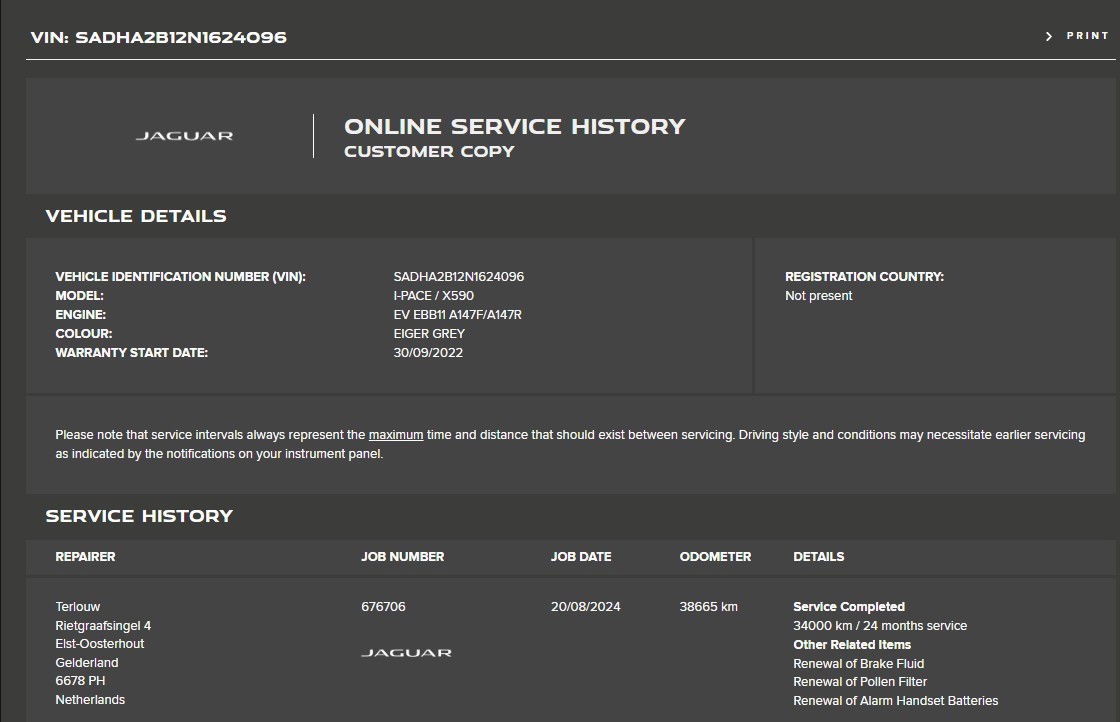Image resolution: width=1120 pixels, height=722 pixels.
Task: Click the model value I-PACE / X590
Action: point(434,296)
